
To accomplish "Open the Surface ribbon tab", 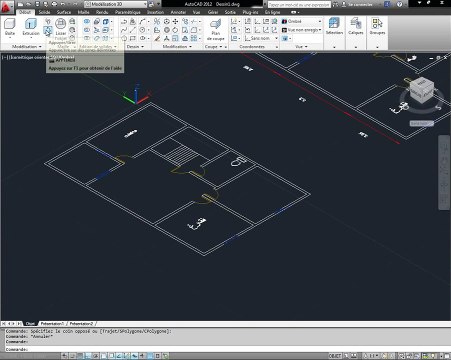I will (64, 12).
